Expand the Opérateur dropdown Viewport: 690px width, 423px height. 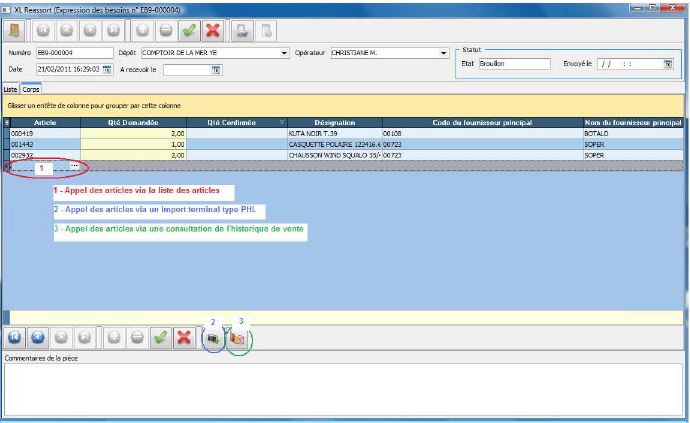point(443,53)
